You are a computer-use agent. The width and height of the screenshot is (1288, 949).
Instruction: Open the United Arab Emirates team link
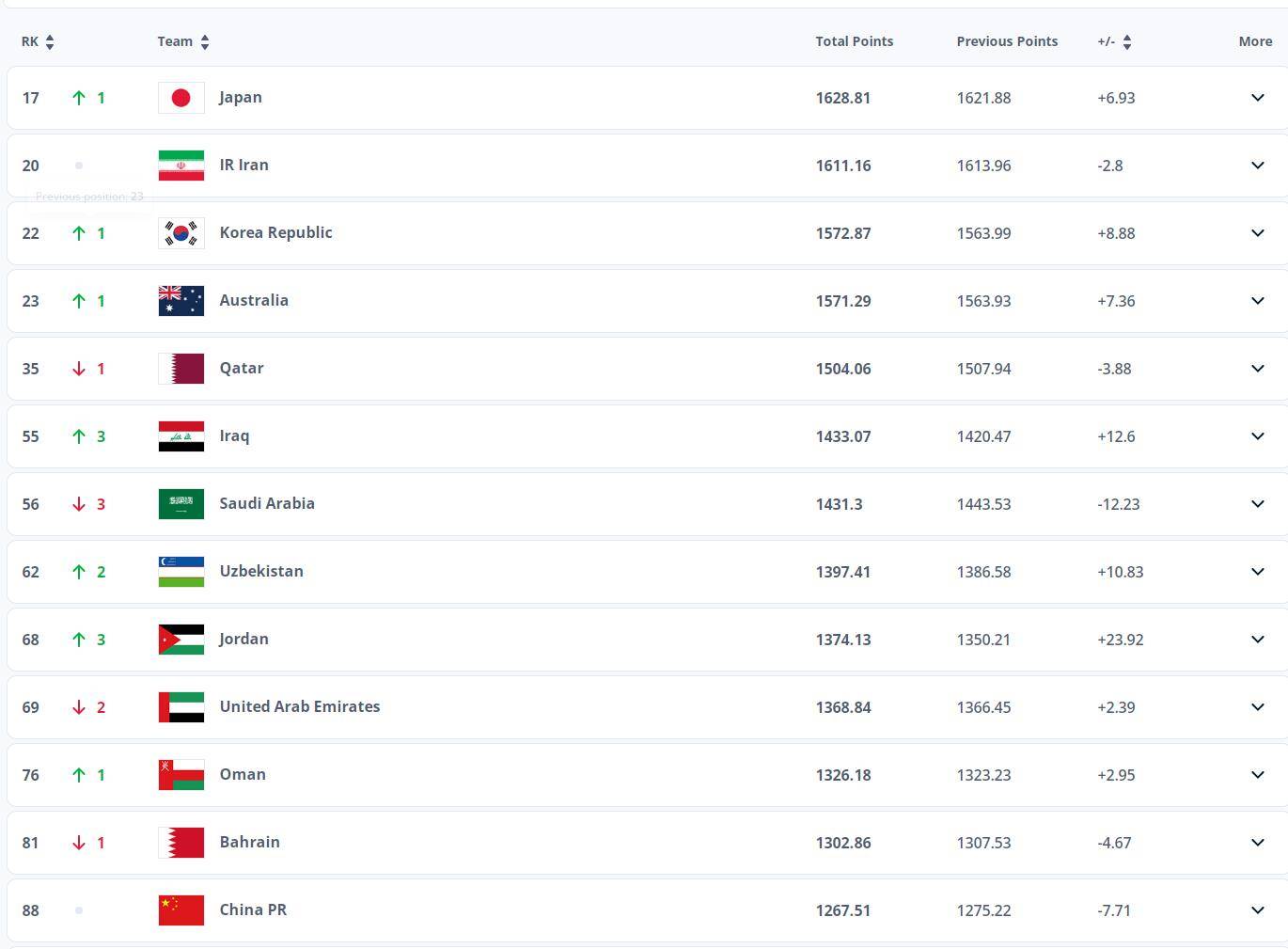coord(300,706)
